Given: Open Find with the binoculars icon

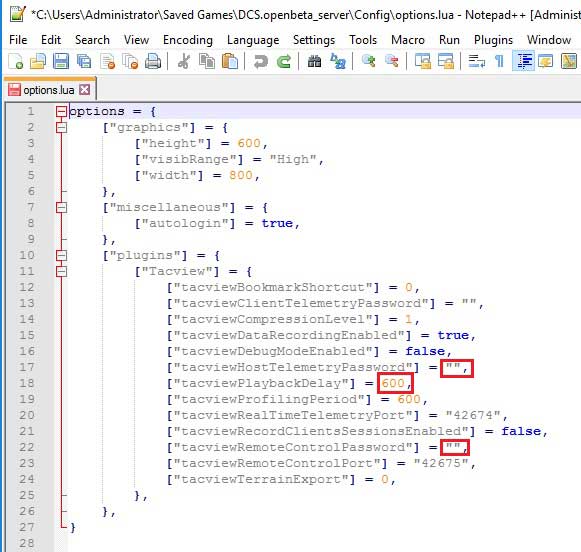Looking at the screenshot, I should pos(315,61).
